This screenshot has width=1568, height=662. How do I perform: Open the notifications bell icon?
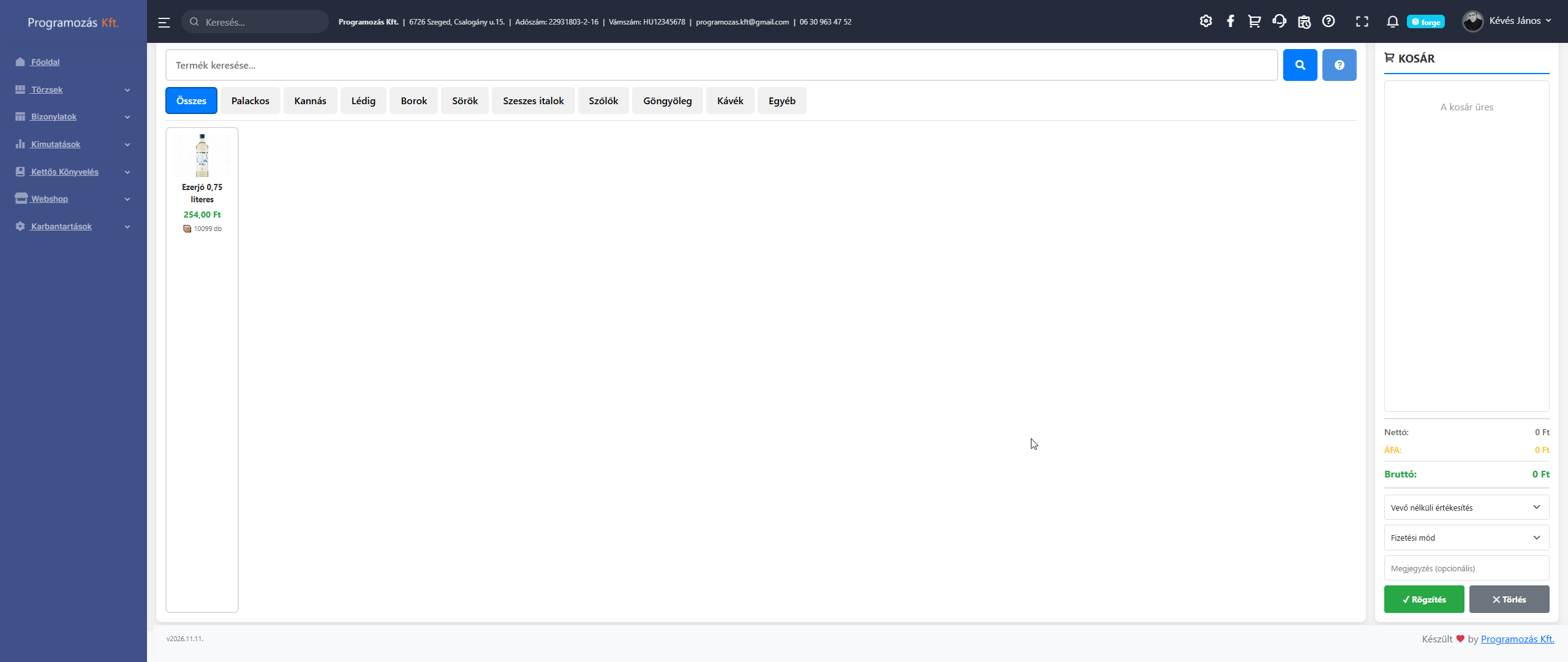coord(1392,21)
